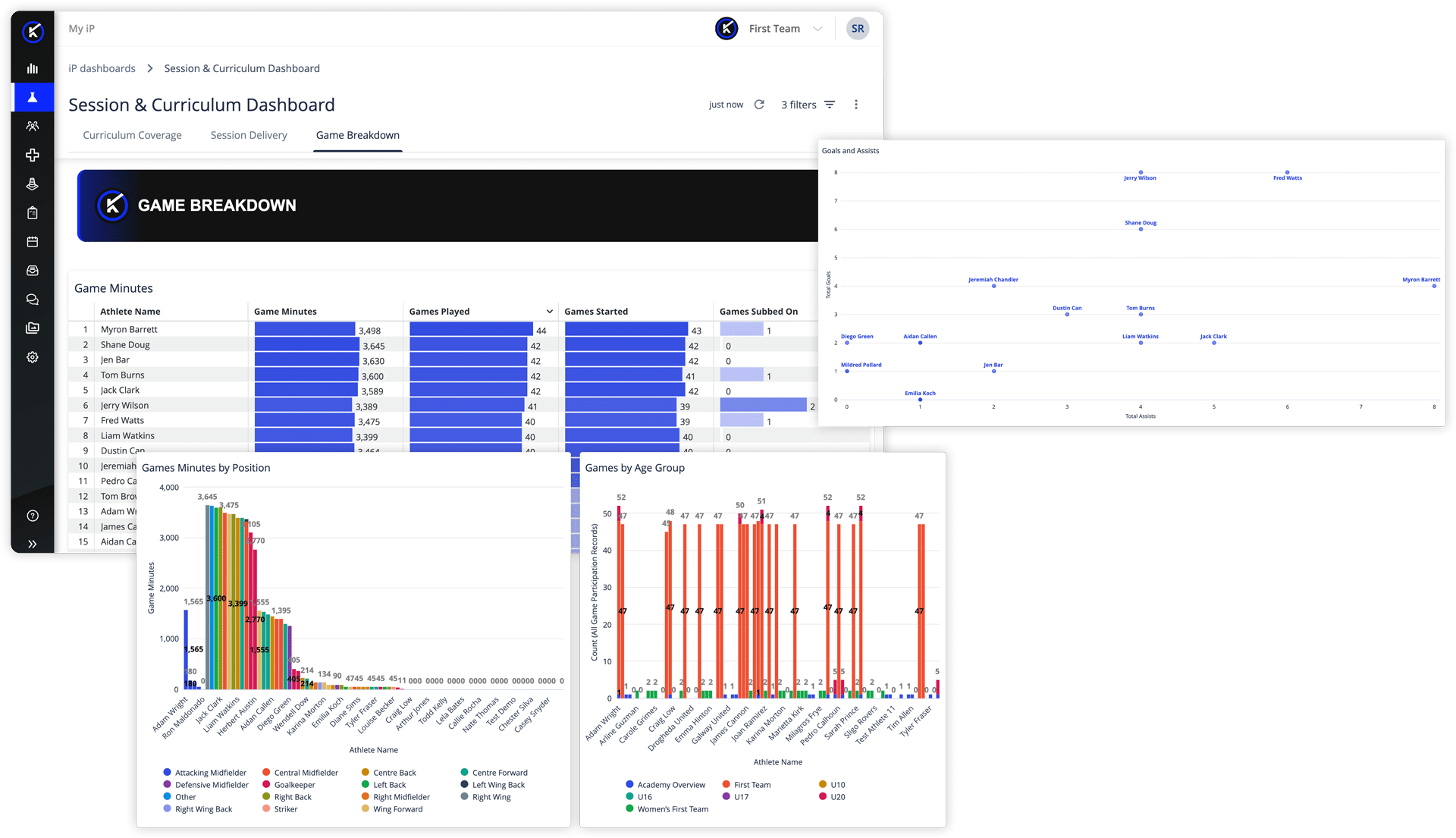
Task: Open the three-dot more options menu
Action: (856, 105)
